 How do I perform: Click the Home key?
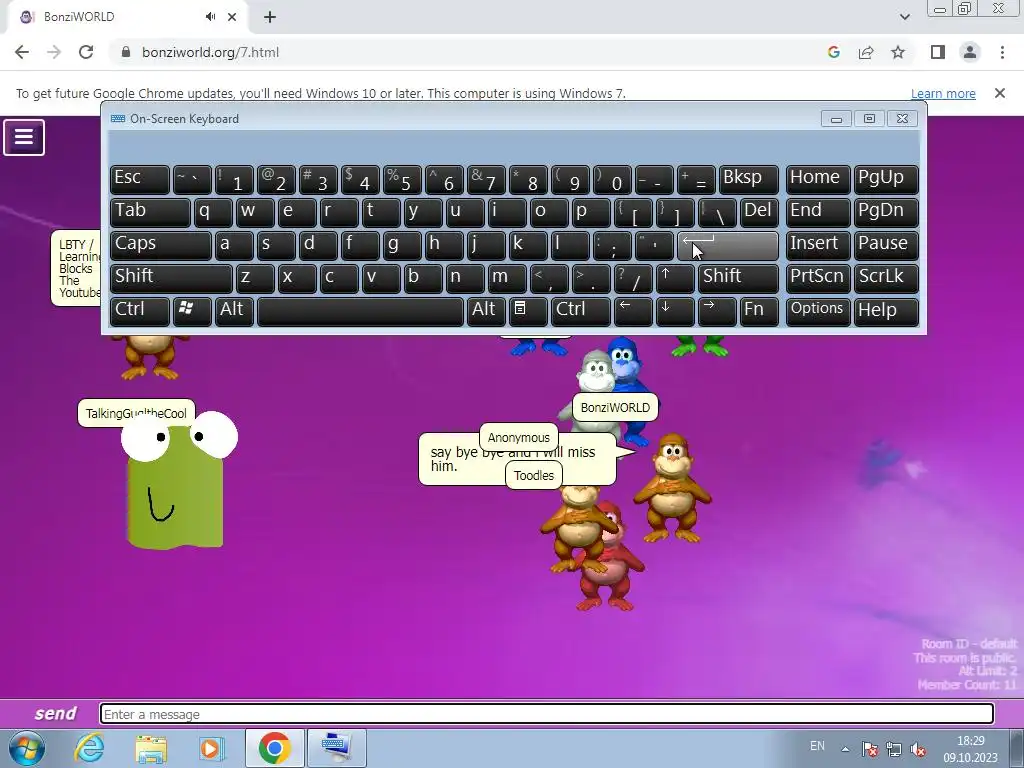pyautogui.click(x=818, y=178)
